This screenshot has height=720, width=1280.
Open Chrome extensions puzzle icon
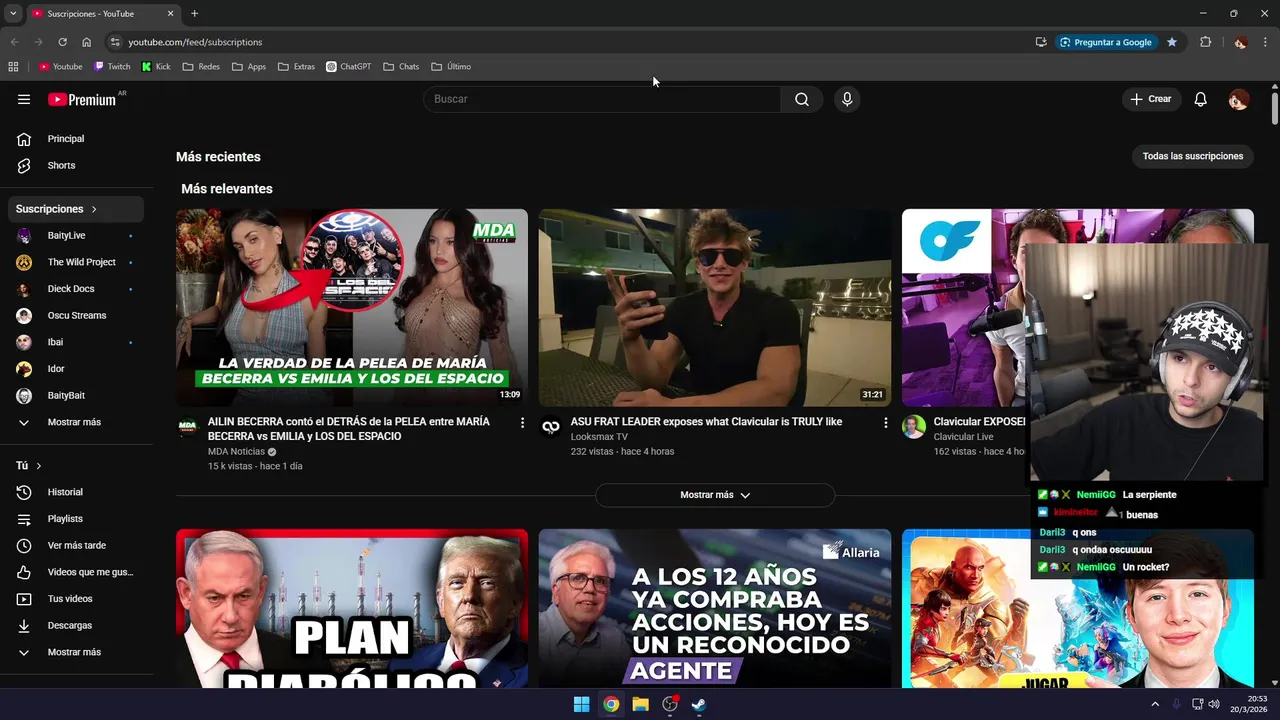(x=1205, y=42)
